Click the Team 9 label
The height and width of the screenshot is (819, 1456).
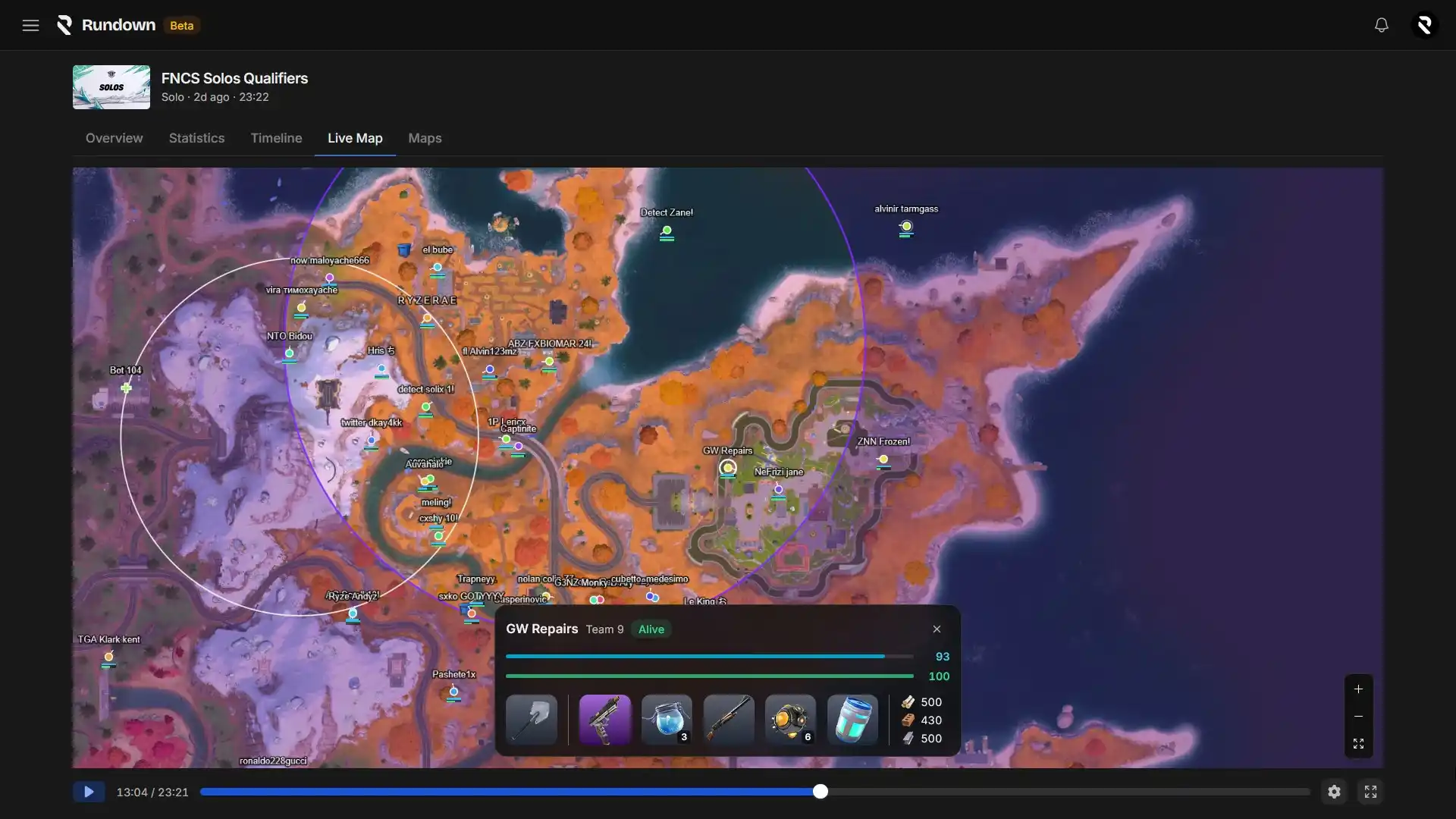604,629
